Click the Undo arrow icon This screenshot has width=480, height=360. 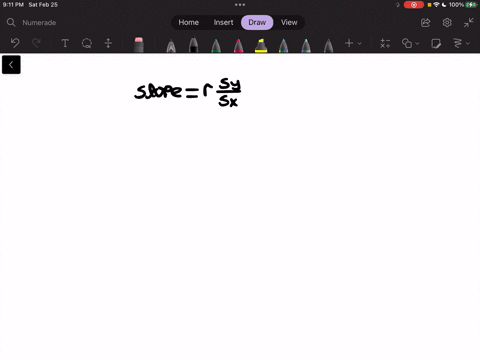click(x=15, y=43)
